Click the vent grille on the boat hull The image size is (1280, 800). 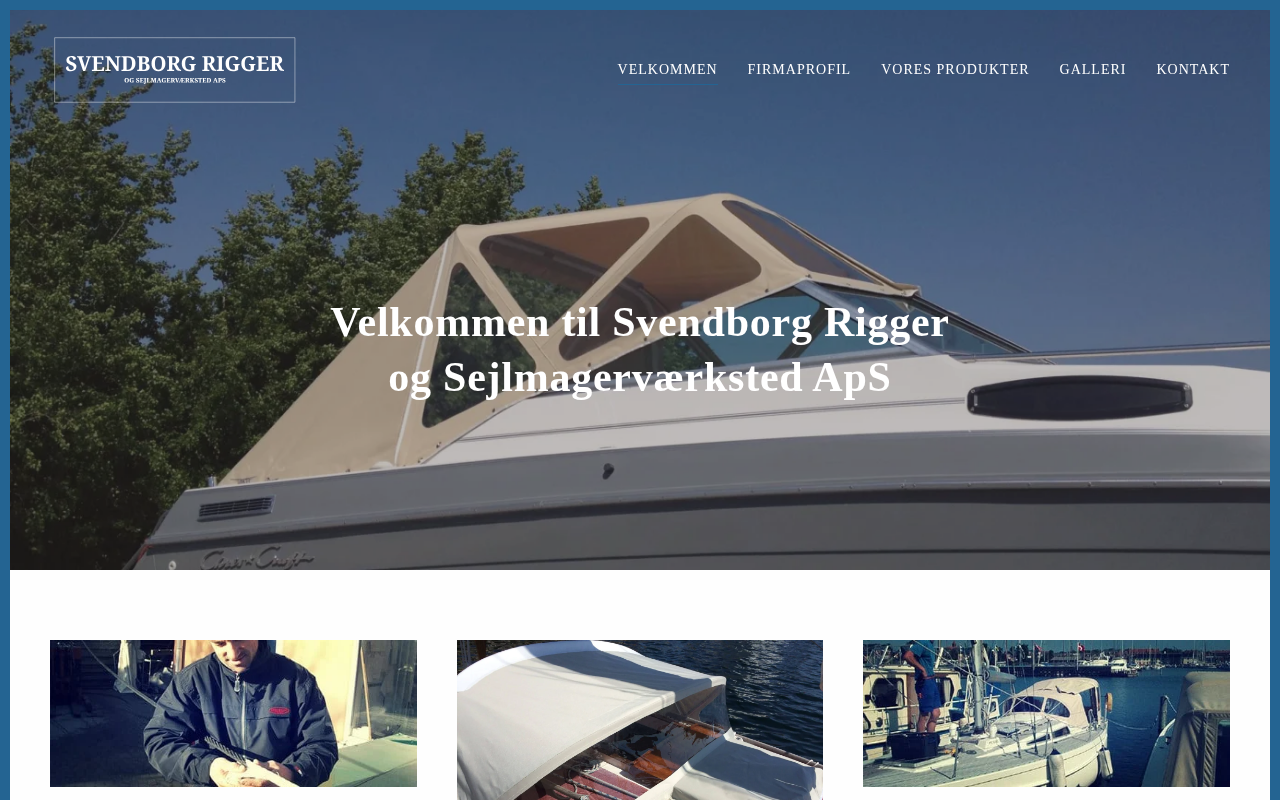coord(234,508)
